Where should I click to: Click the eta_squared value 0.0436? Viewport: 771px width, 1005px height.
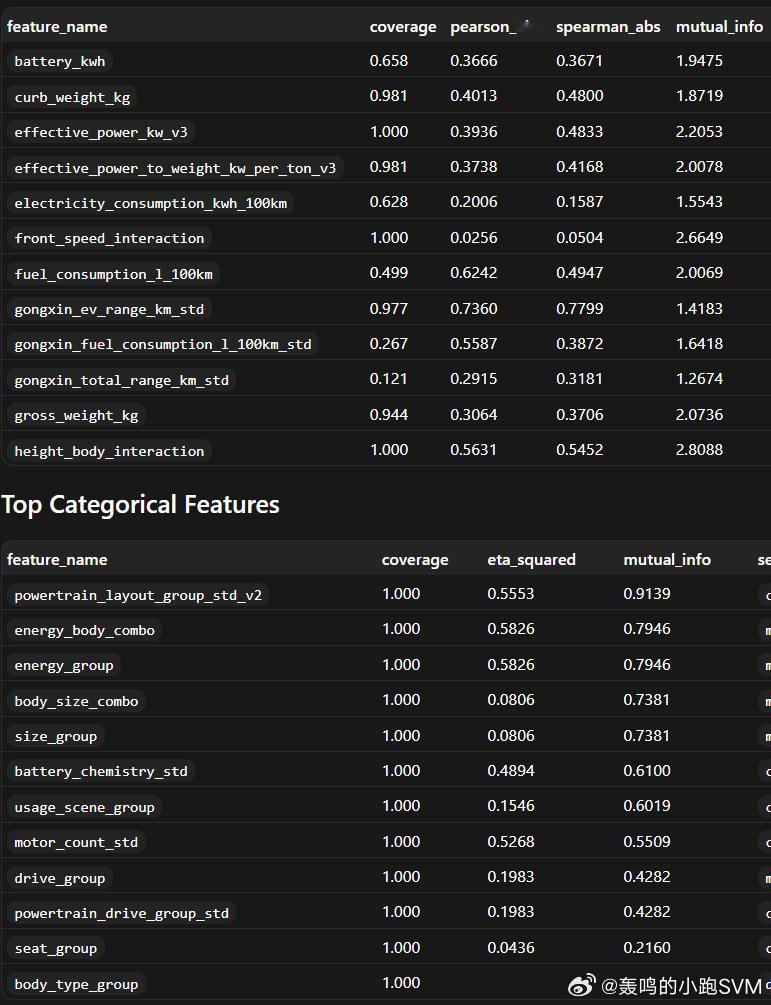point(511,948)
